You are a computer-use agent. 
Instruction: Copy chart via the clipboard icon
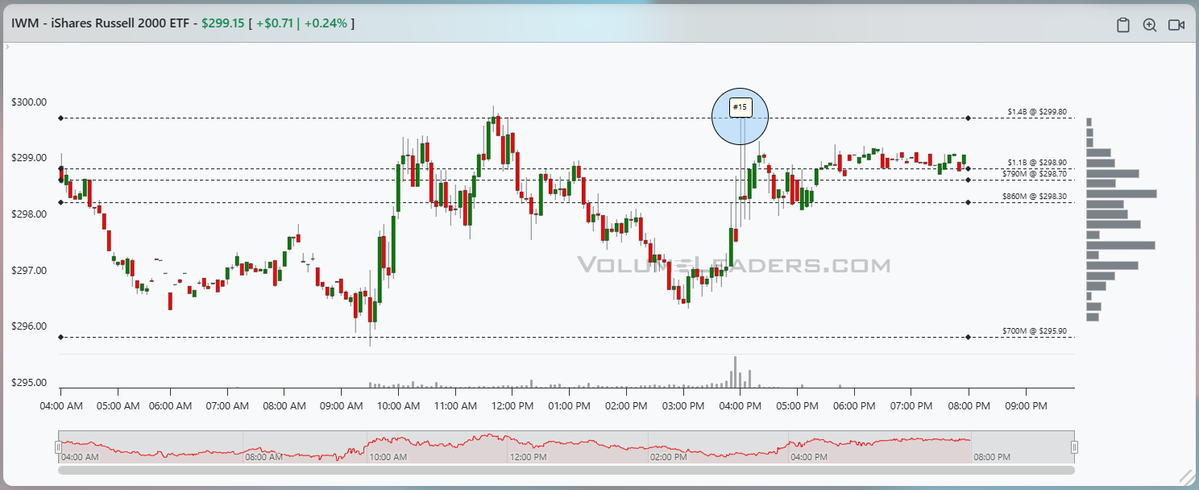coord(1123,25)
